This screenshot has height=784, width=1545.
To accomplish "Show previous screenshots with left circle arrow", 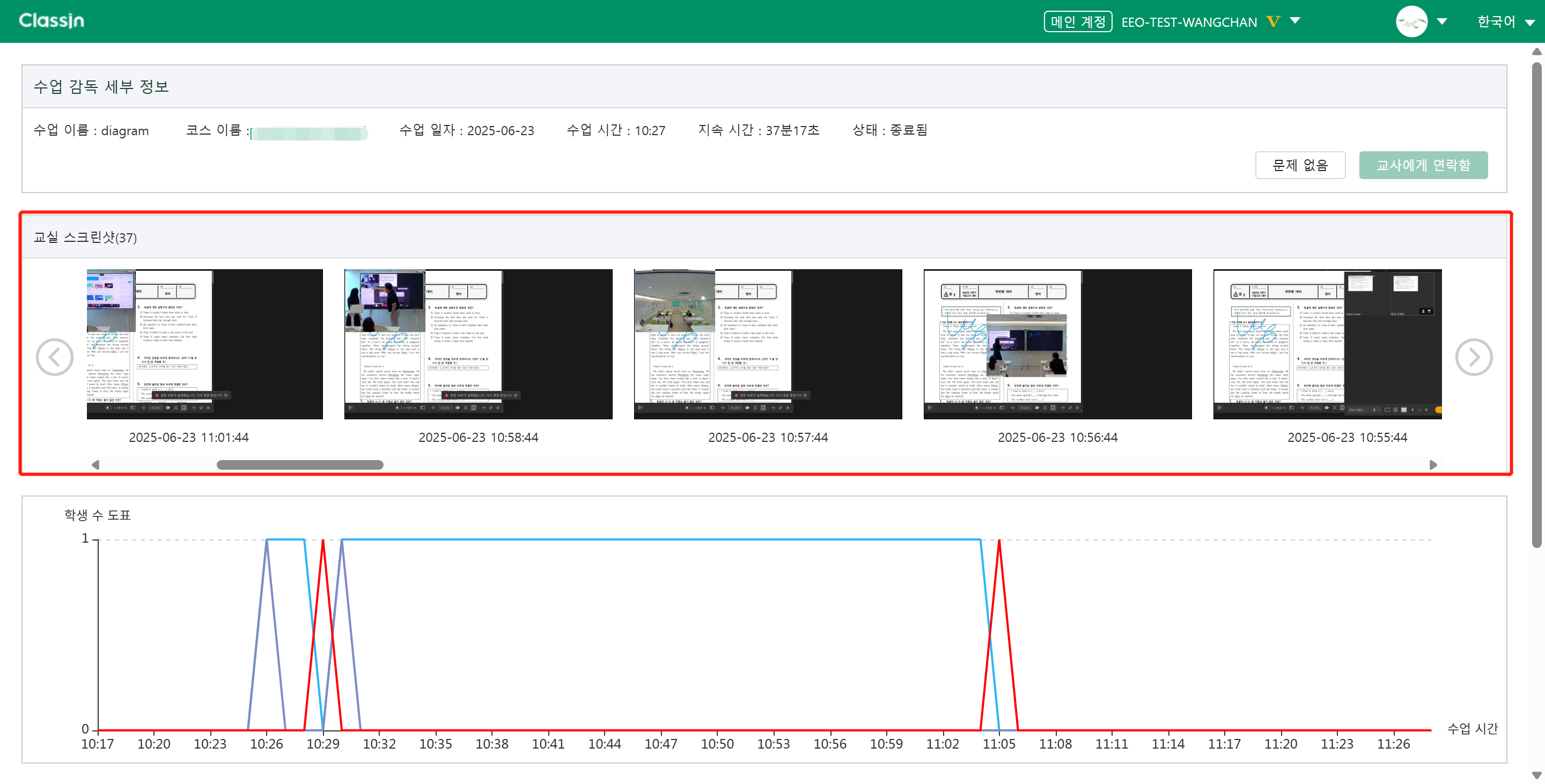I will pyautogui.click(x=55, y=357).
